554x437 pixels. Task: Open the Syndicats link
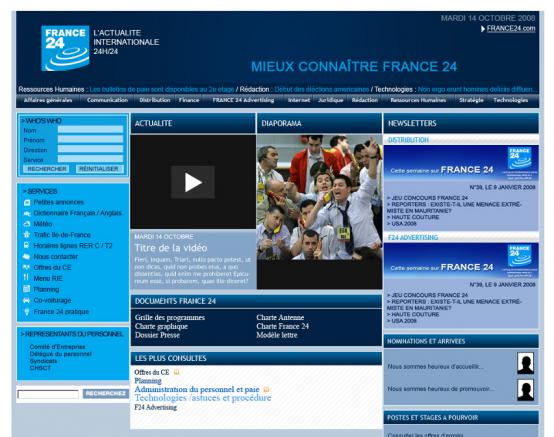point(43,361)
